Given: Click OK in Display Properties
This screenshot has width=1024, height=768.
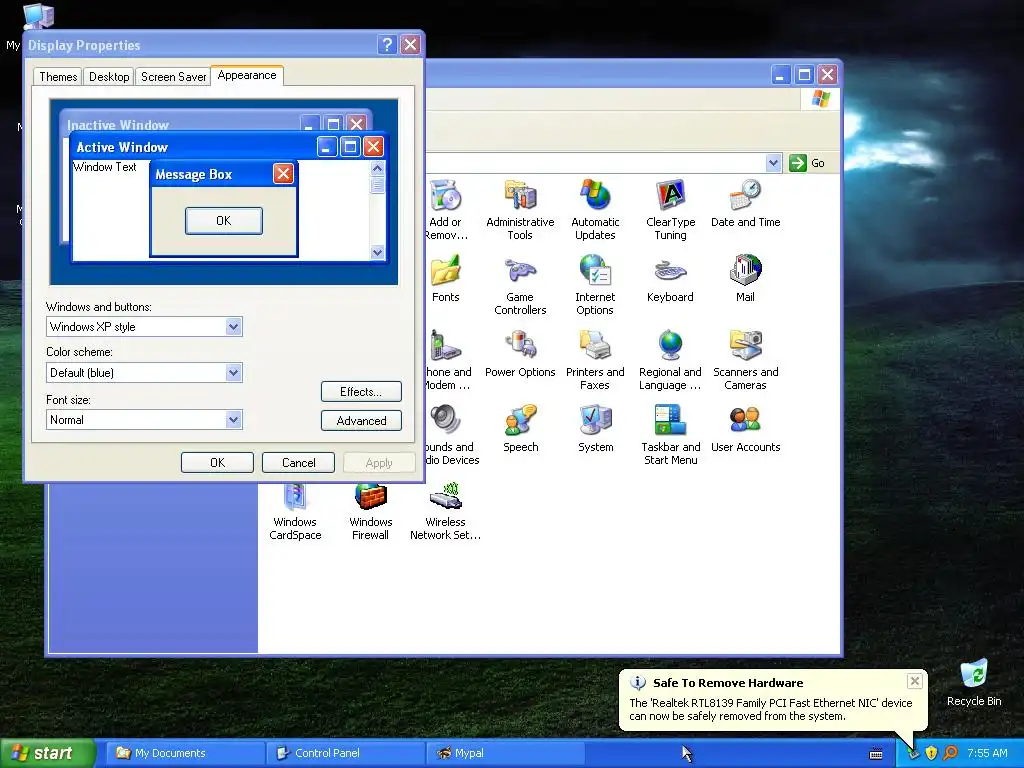Looking at the screenshot, I should [x=217, y=462].
